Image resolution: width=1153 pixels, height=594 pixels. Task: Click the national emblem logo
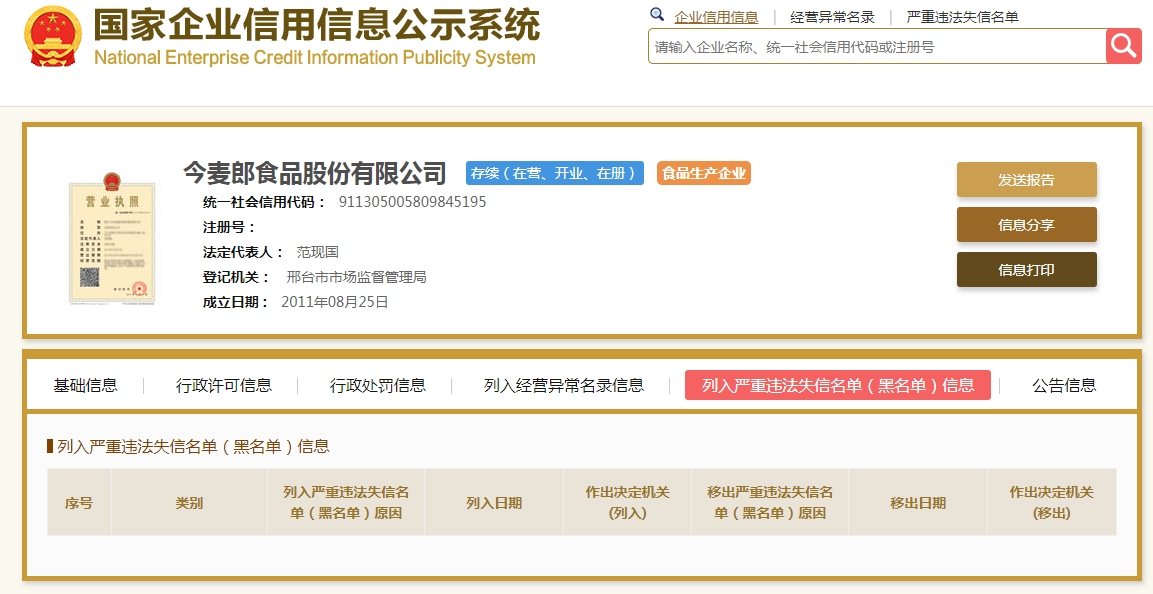tap(53, 36)
